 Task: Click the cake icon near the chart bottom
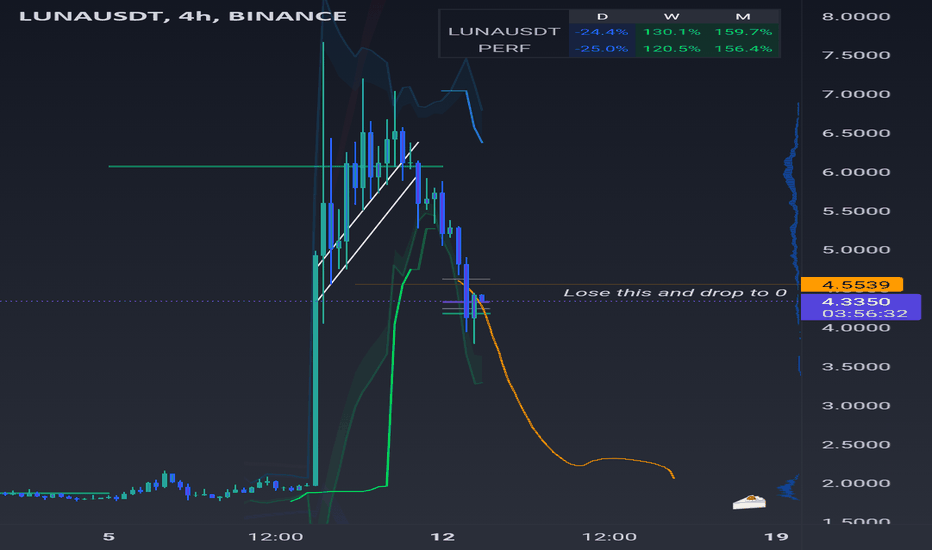749,502
